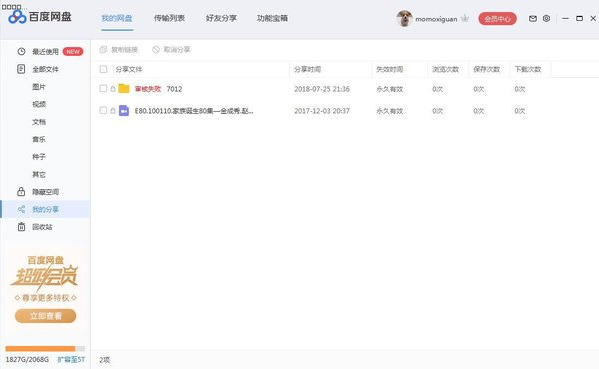
Task: Click the momoxiguan avatar picture
Action: 404,18
